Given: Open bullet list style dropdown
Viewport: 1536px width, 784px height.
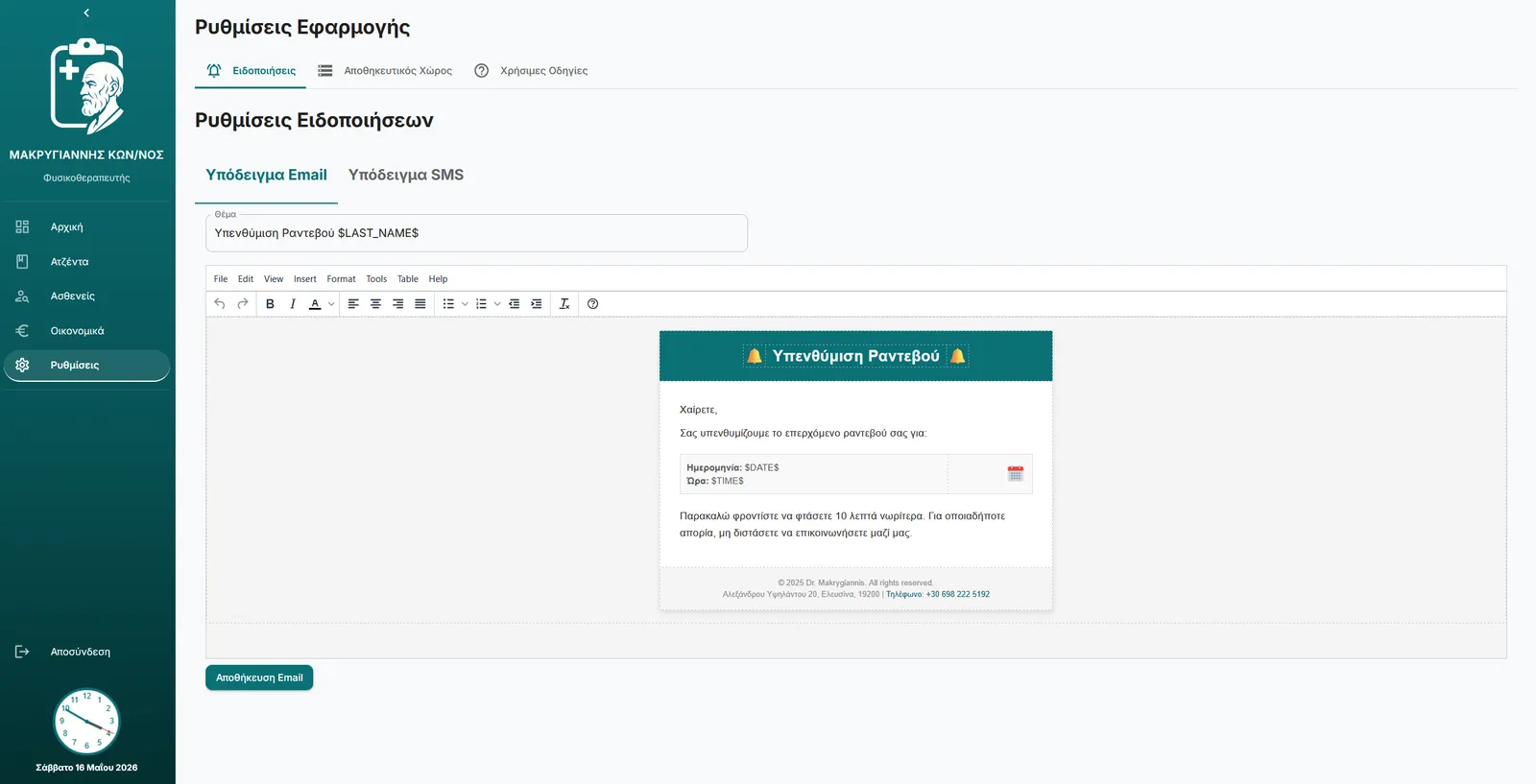Looking at the screenshot, I should pos(465,304).
